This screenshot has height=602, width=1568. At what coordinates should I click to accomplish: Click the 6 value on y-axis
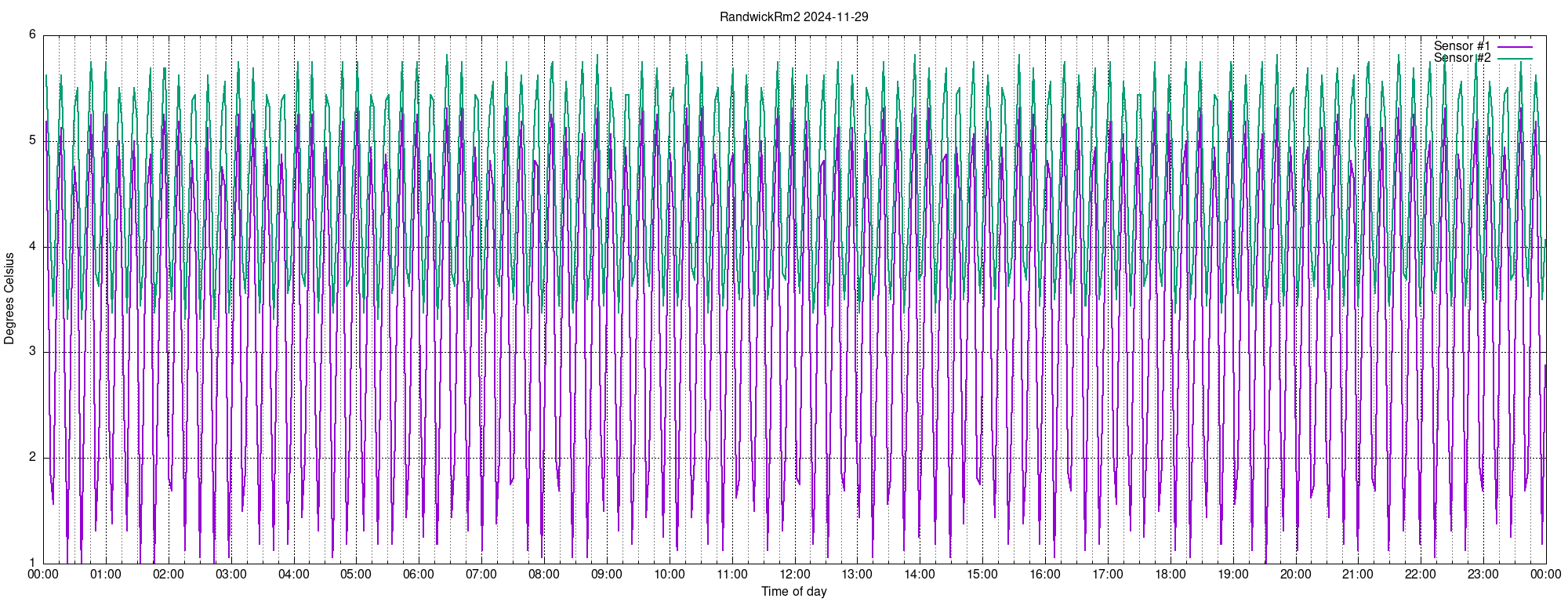pyautogui.click(x=33, y=34)
